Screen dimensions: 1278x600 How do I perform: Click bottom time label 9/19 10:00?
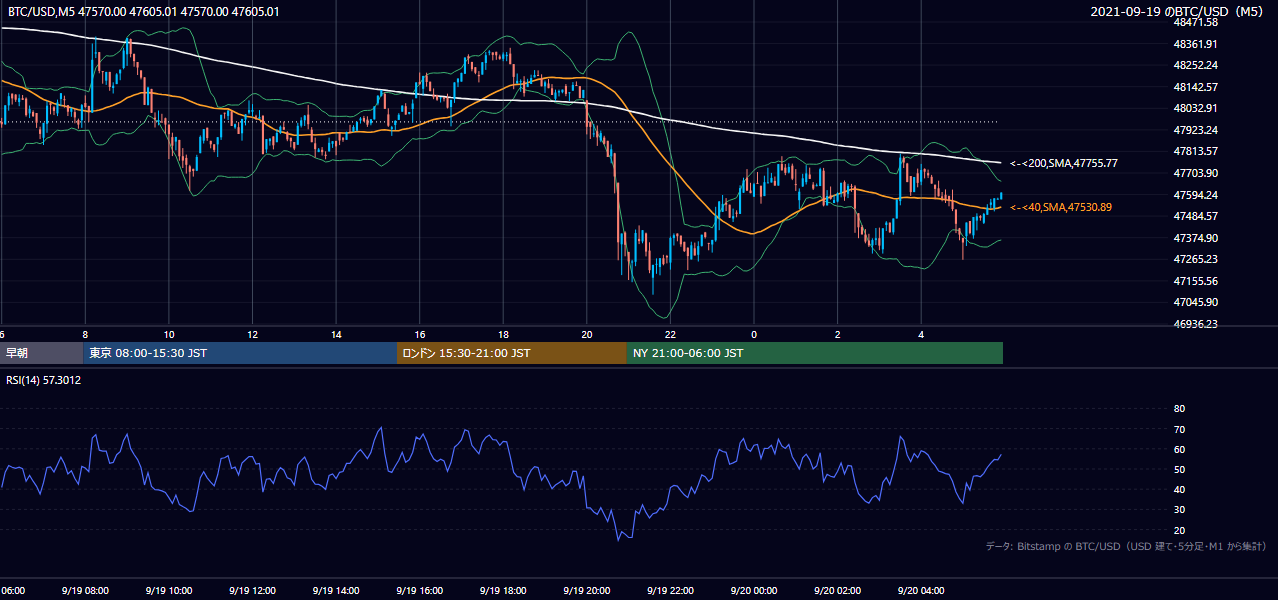169,591
